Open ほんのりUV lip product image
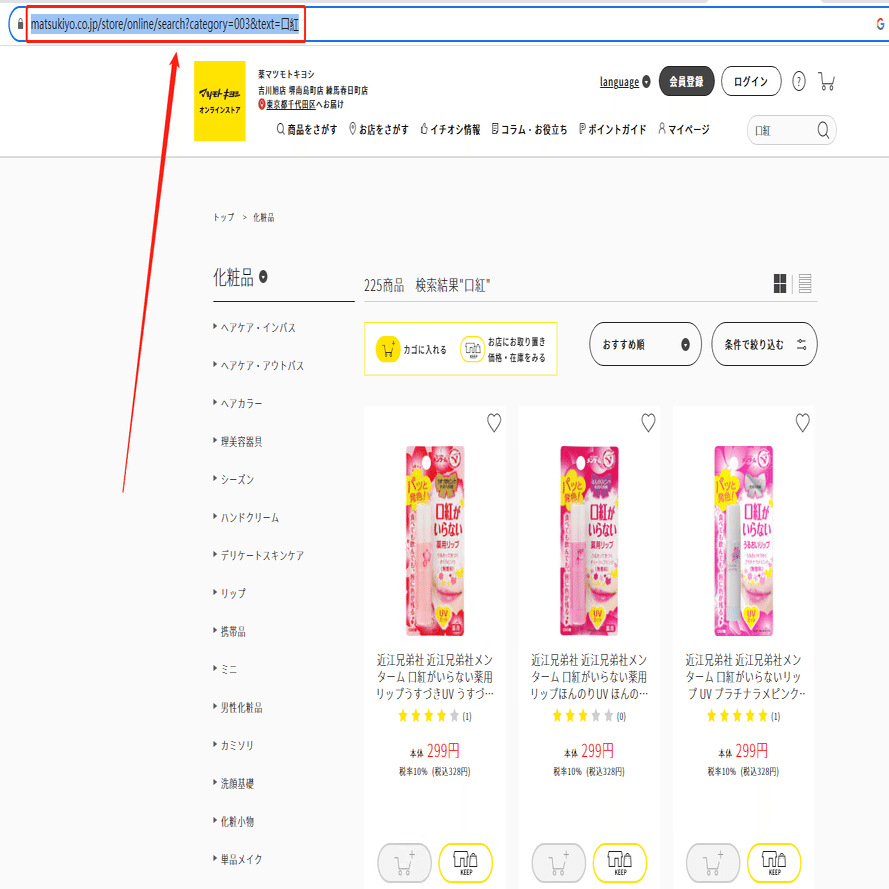This screenshot has height=889, width=889. pos(589,541)
